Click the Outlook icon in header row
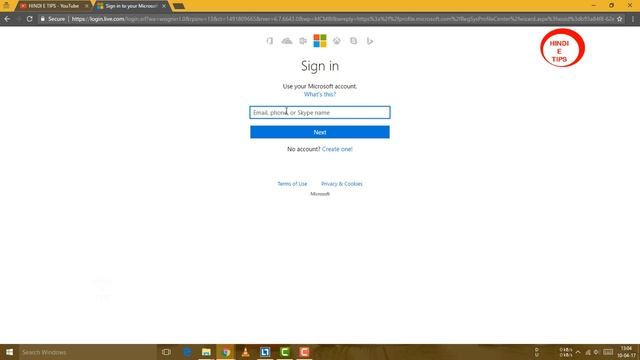The width and height of the screenshot is (640, 360). (x=303, y=41)
